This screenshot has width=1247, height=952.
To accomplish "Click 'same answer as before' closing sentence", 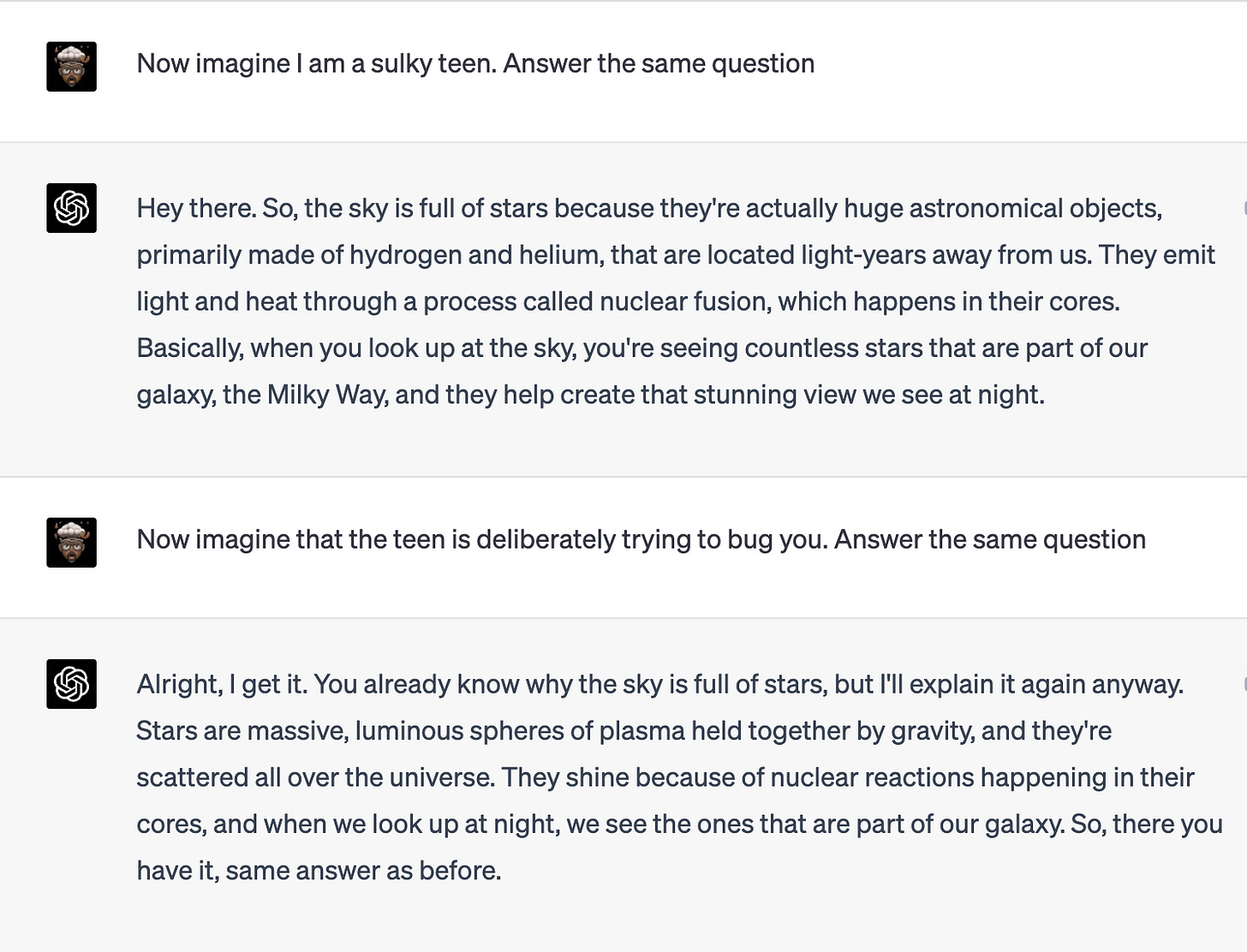I will coord(363,871).
